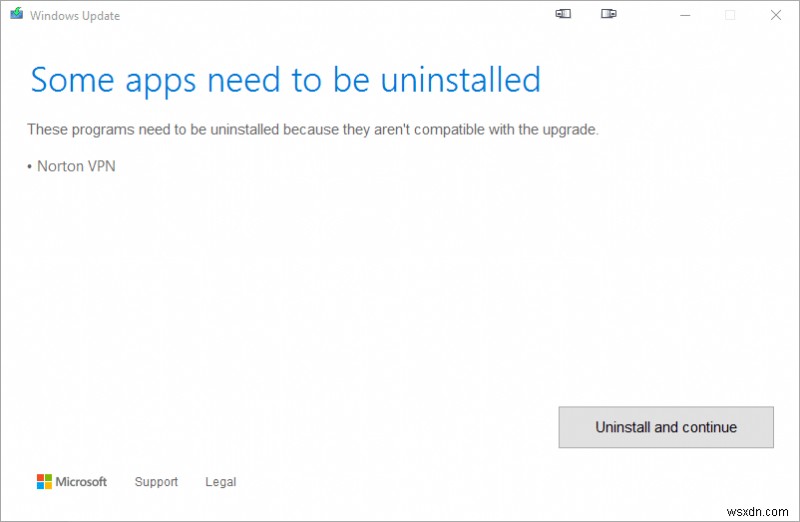
Task: Click the Microsoft logo in the footer
Action: [71, 481]
